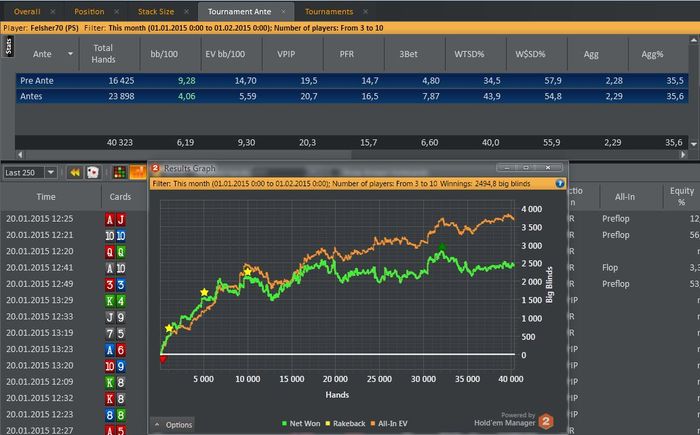Click the playing cards replayer icon

92,172
